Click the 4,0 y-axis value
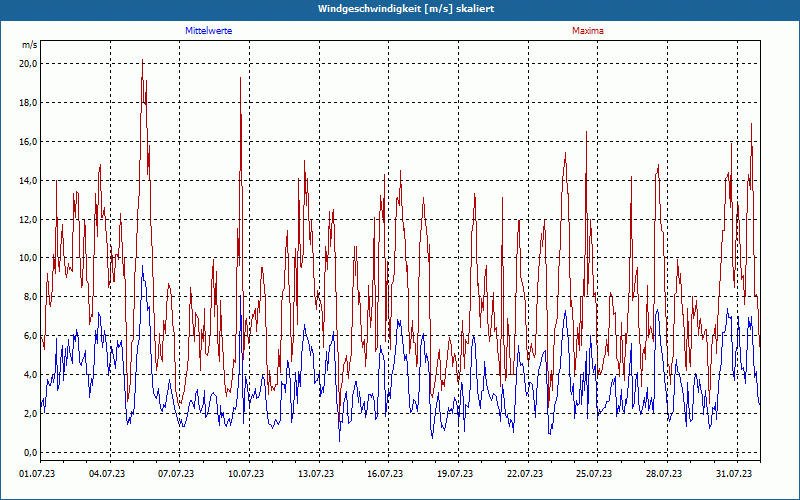Image resolution: width=800 pixels, height=500 pixels. tap(31, 374)
